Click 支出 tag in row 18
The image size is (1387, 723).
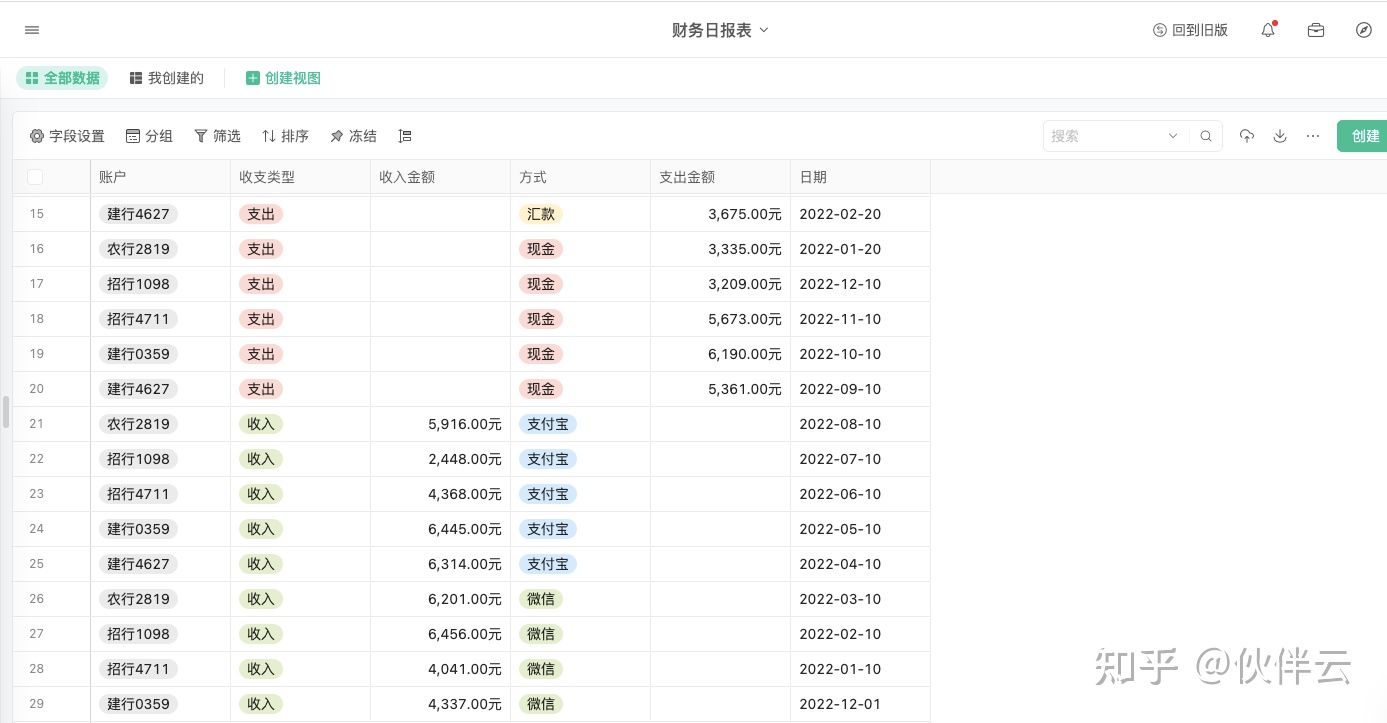point(261,319)
